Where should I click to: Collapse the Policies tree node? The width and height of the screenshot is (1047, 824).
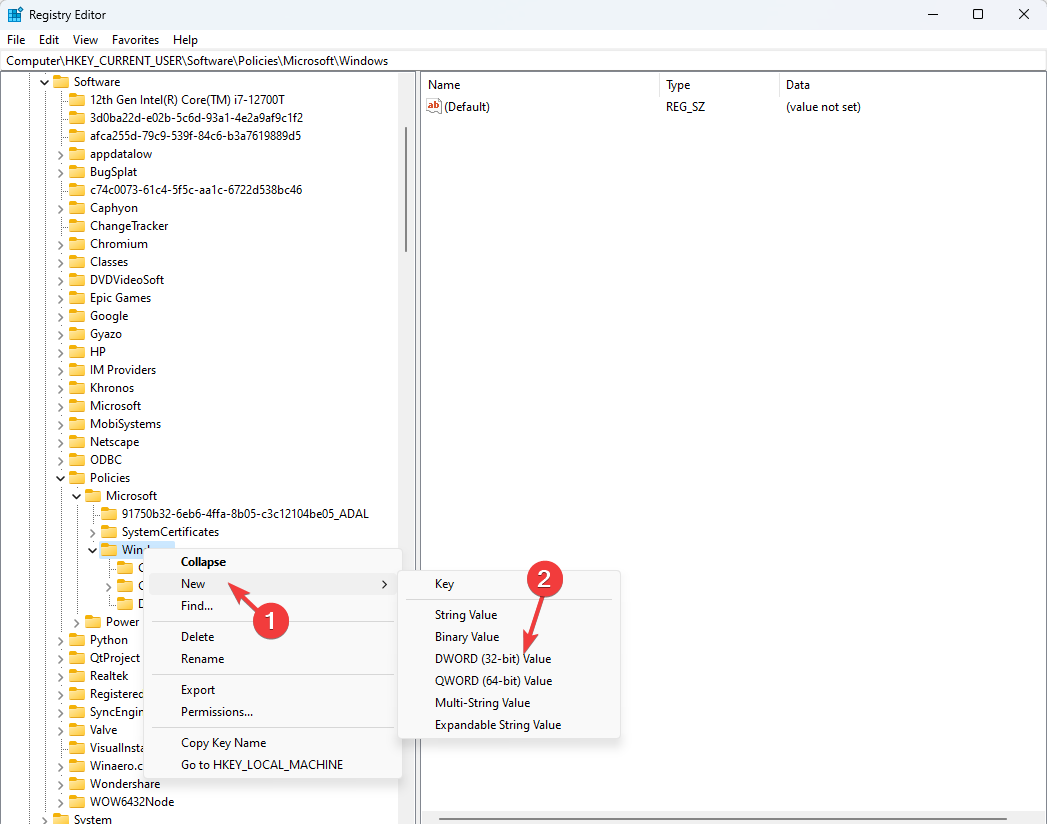[60, 477]
